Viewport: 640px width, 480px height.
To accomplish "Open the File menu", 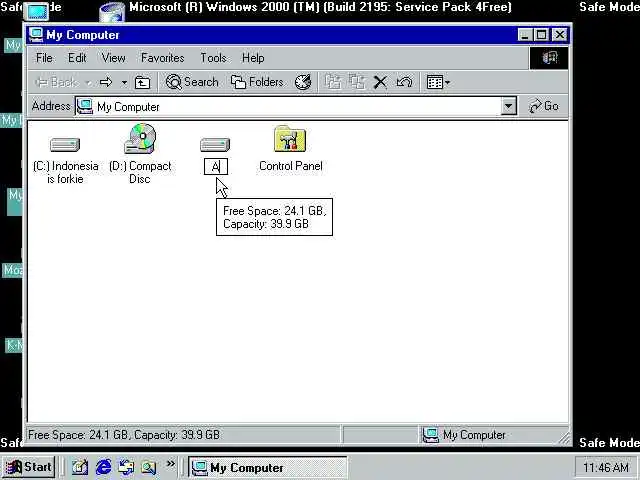I will 44,58.
